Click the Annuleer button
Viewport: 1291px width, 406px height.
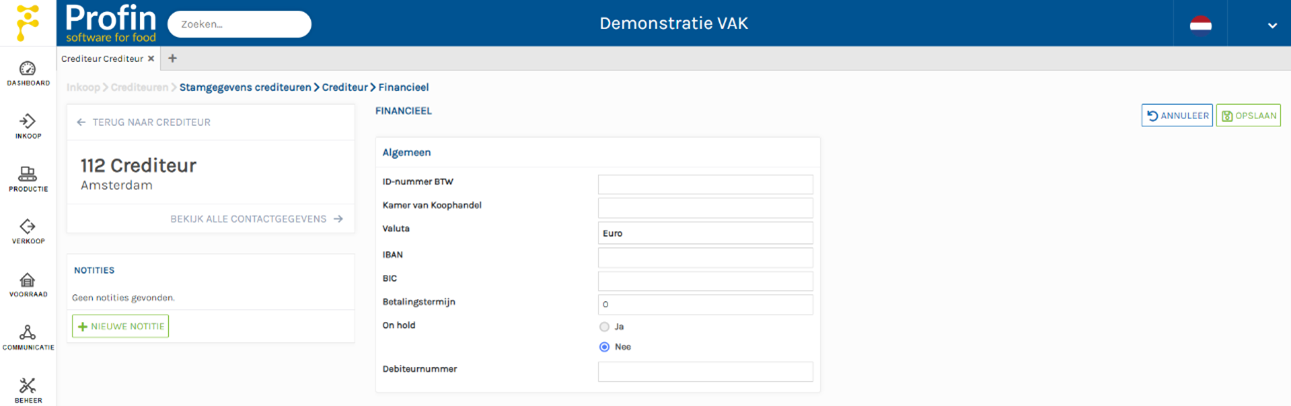pyautogui.click(x=1177, y=116)
